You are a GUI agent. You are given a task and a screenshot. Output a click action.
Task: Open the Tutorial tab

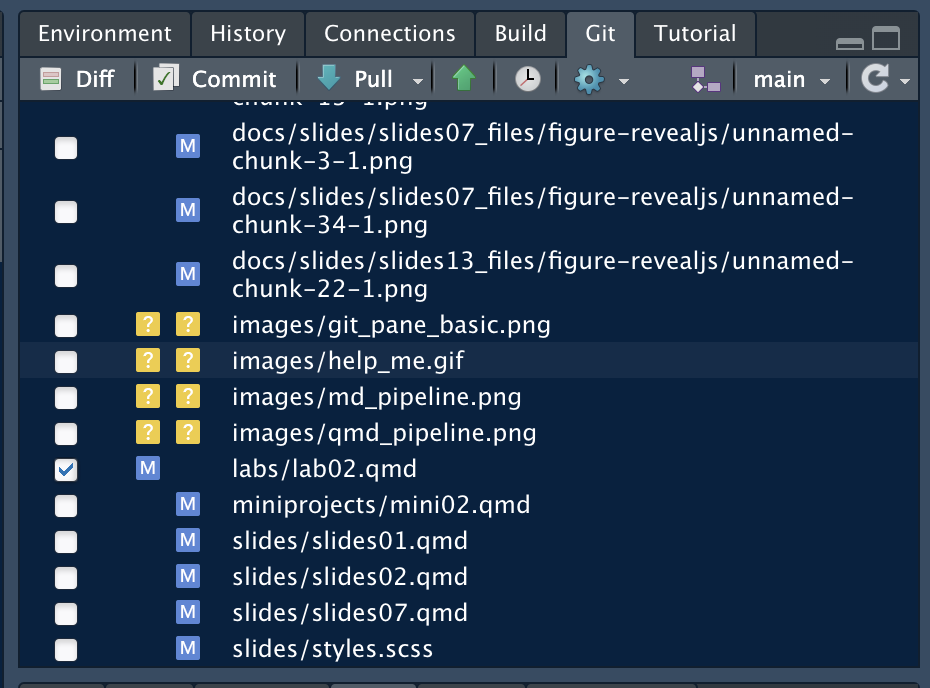[x=695, y=34]
